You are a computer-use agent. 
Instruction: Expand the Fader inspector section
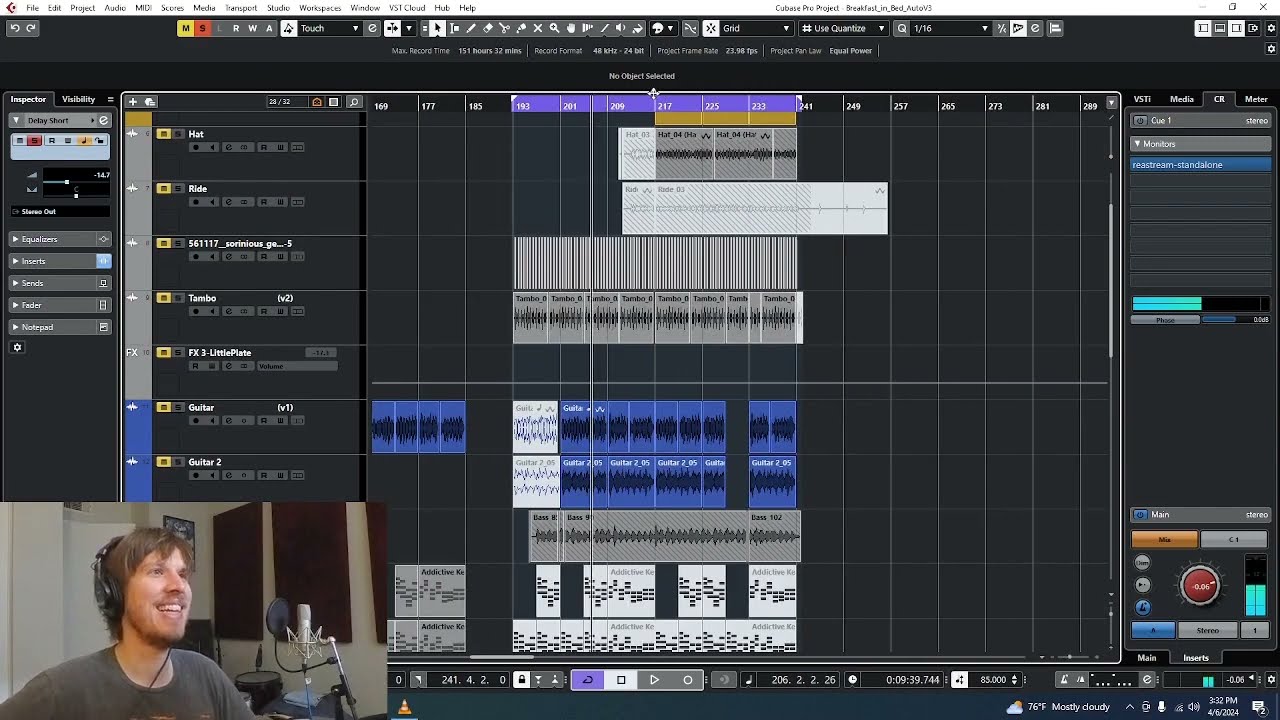[60, 305]
